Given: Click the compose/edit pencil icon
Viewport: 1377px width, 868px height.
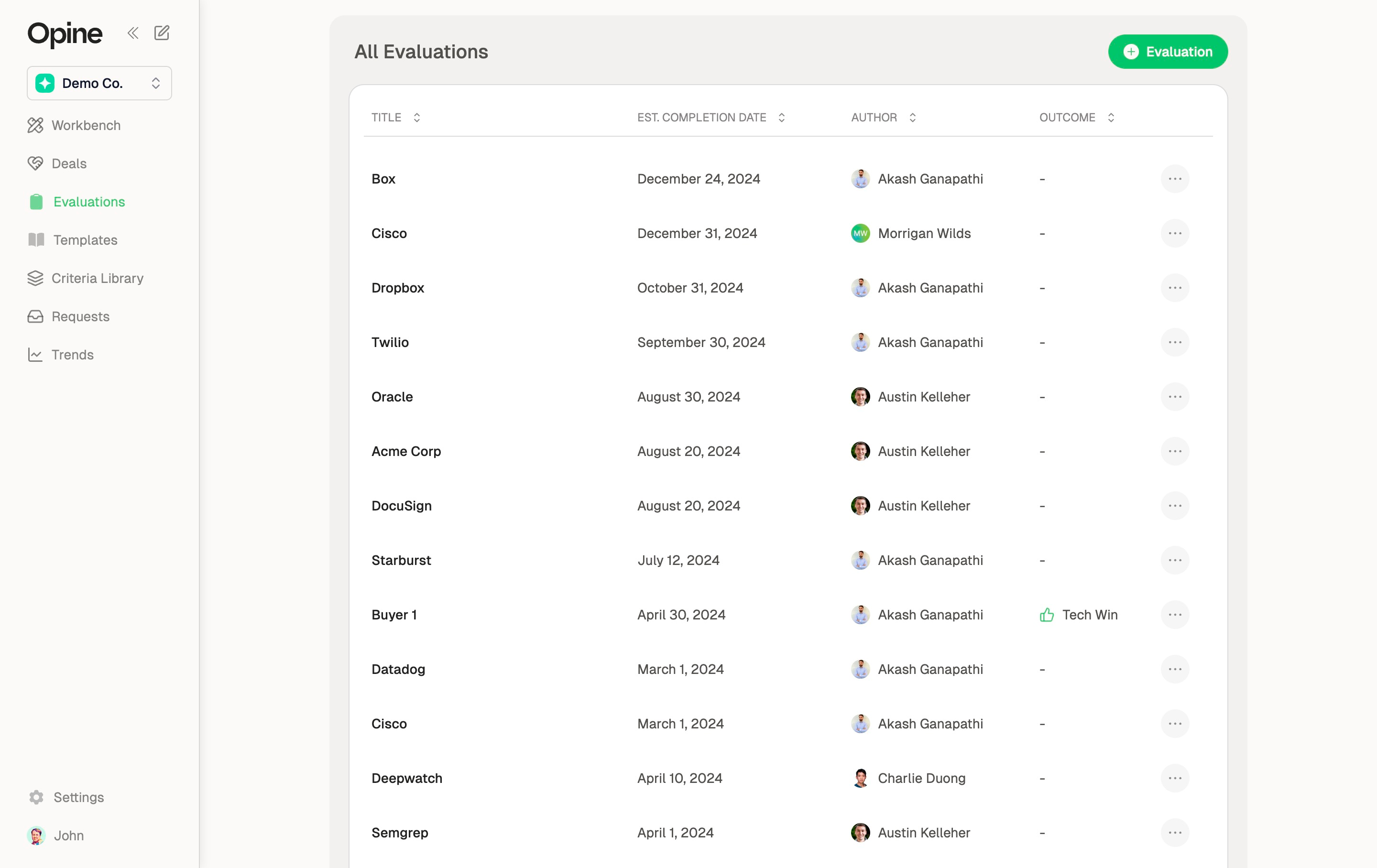Looking at the screenshot, I should tap(162, 33).
